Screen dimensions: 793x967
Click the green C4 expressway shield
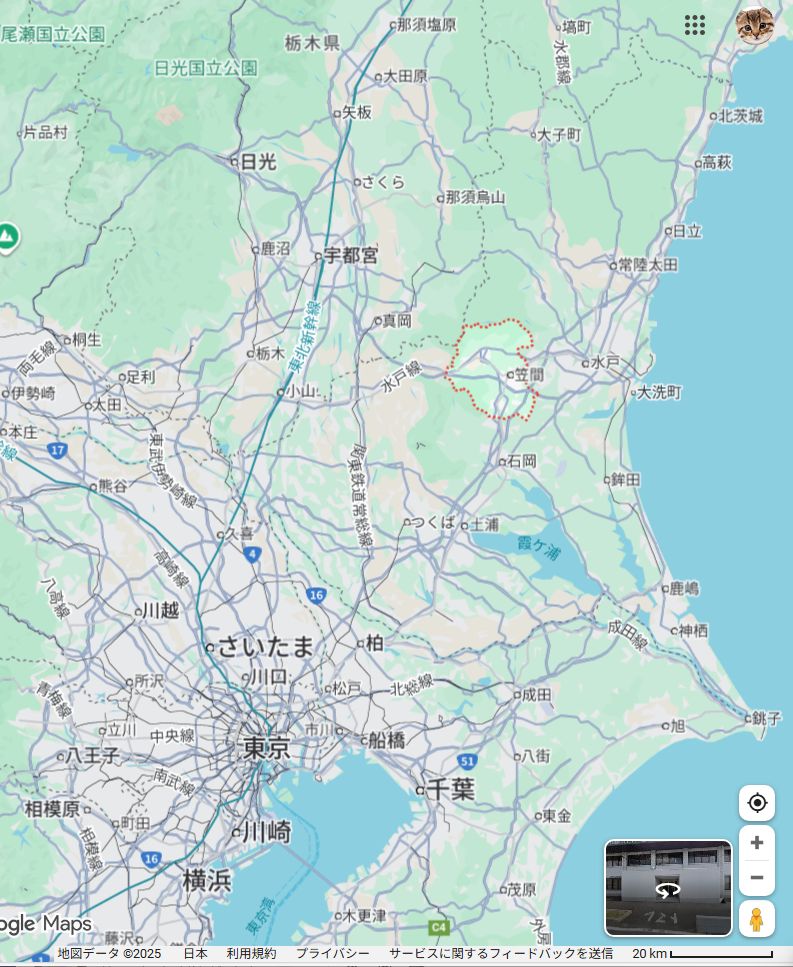pos(437,927)
